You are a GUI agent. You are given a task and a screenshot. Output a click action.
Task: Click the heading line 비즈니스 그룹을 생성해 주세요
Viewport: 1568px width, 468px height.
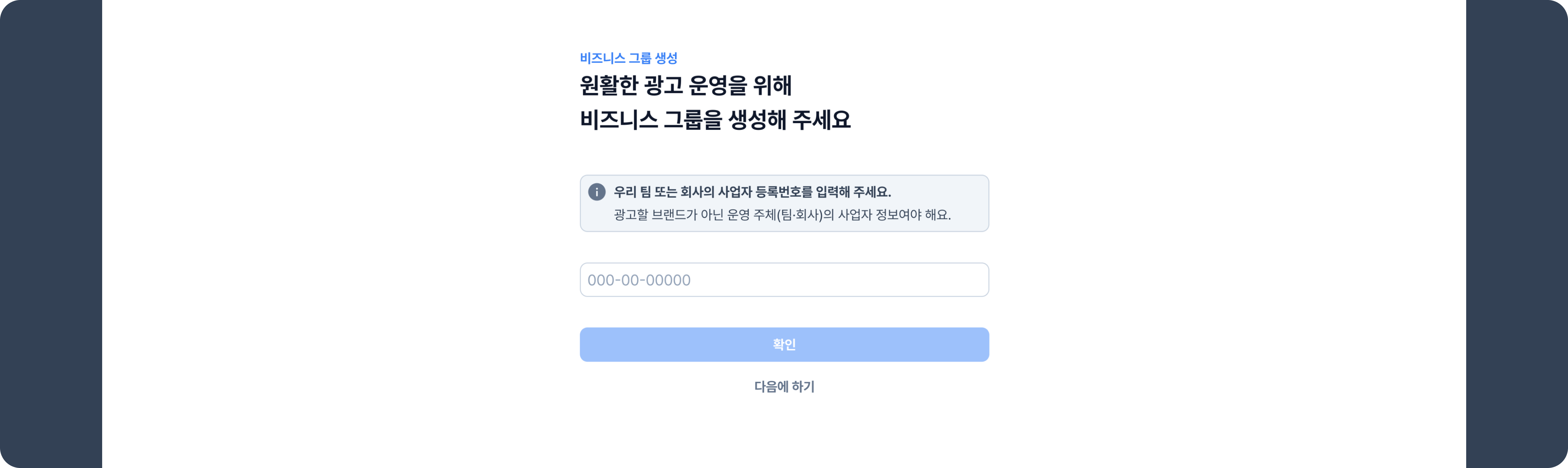tap(715, 119)
